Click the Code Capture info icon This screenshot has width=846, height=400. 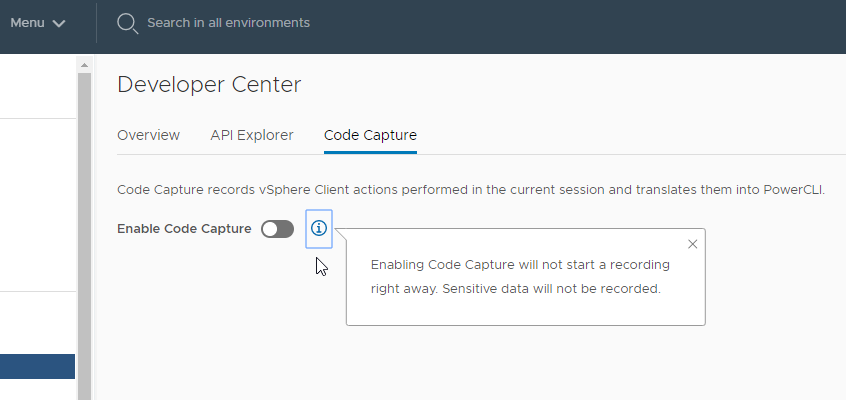click(319, 228)
